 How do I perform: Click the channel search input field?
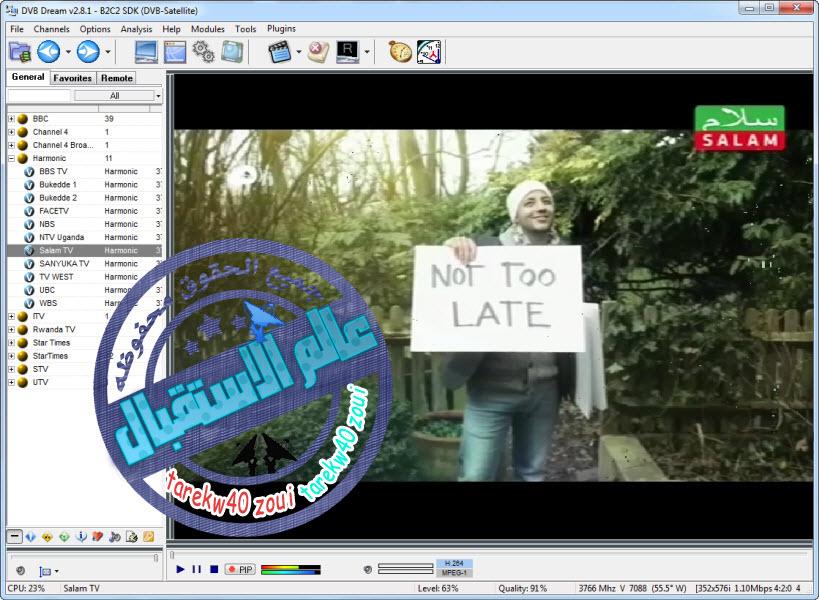39,96
